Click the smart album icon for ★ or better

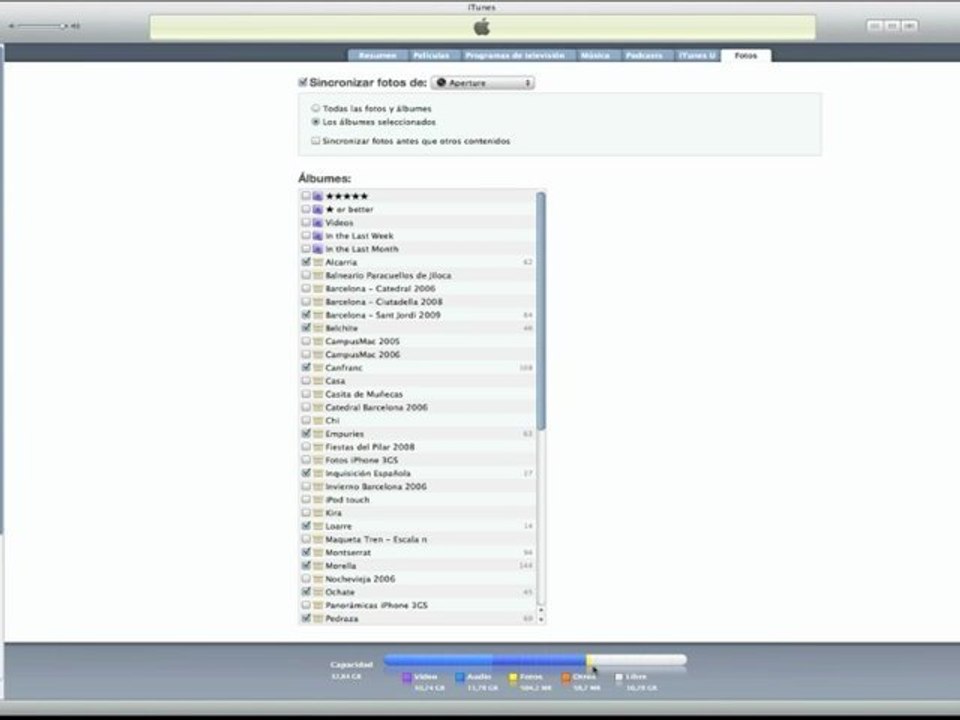(318, 209)
